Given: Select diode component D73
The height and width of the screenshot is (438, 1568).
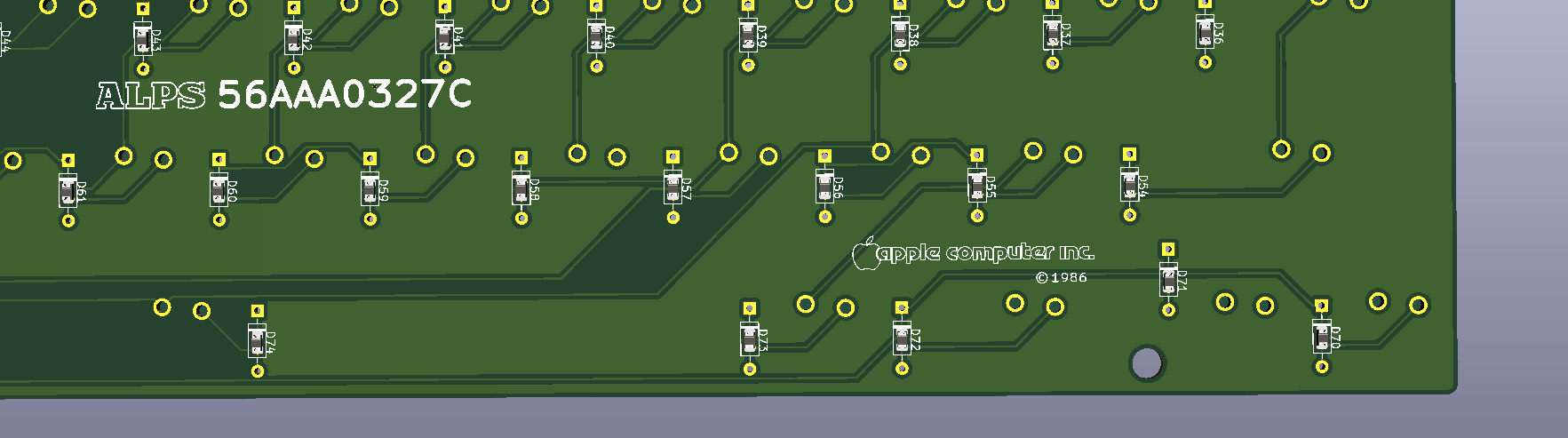Looking at the screenshot, I should pyautogui.click(x=749, y=338).
